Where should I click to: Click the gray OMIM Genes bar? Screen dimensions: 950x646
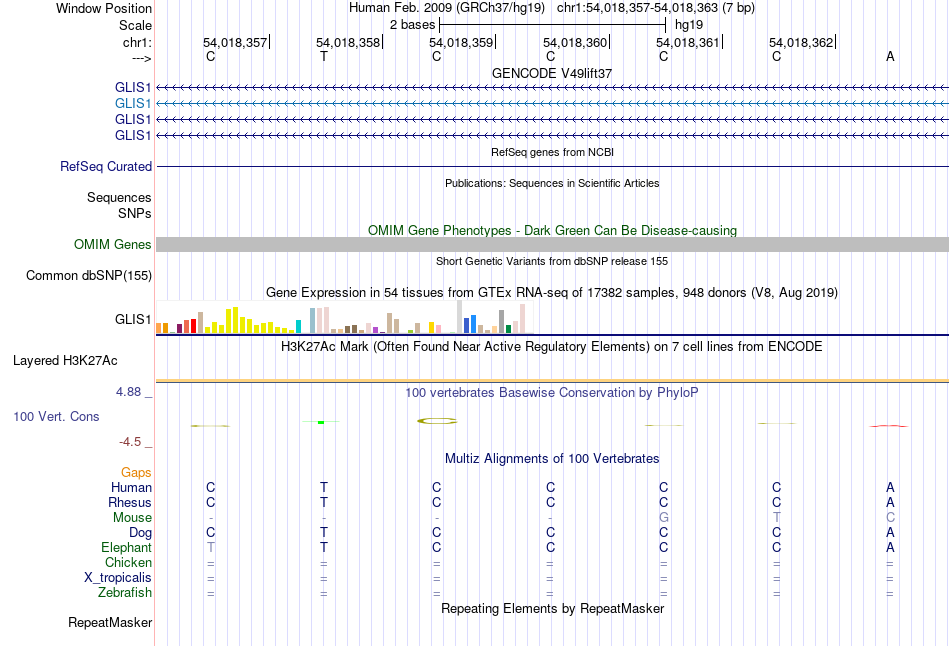[x=552, y=244]
